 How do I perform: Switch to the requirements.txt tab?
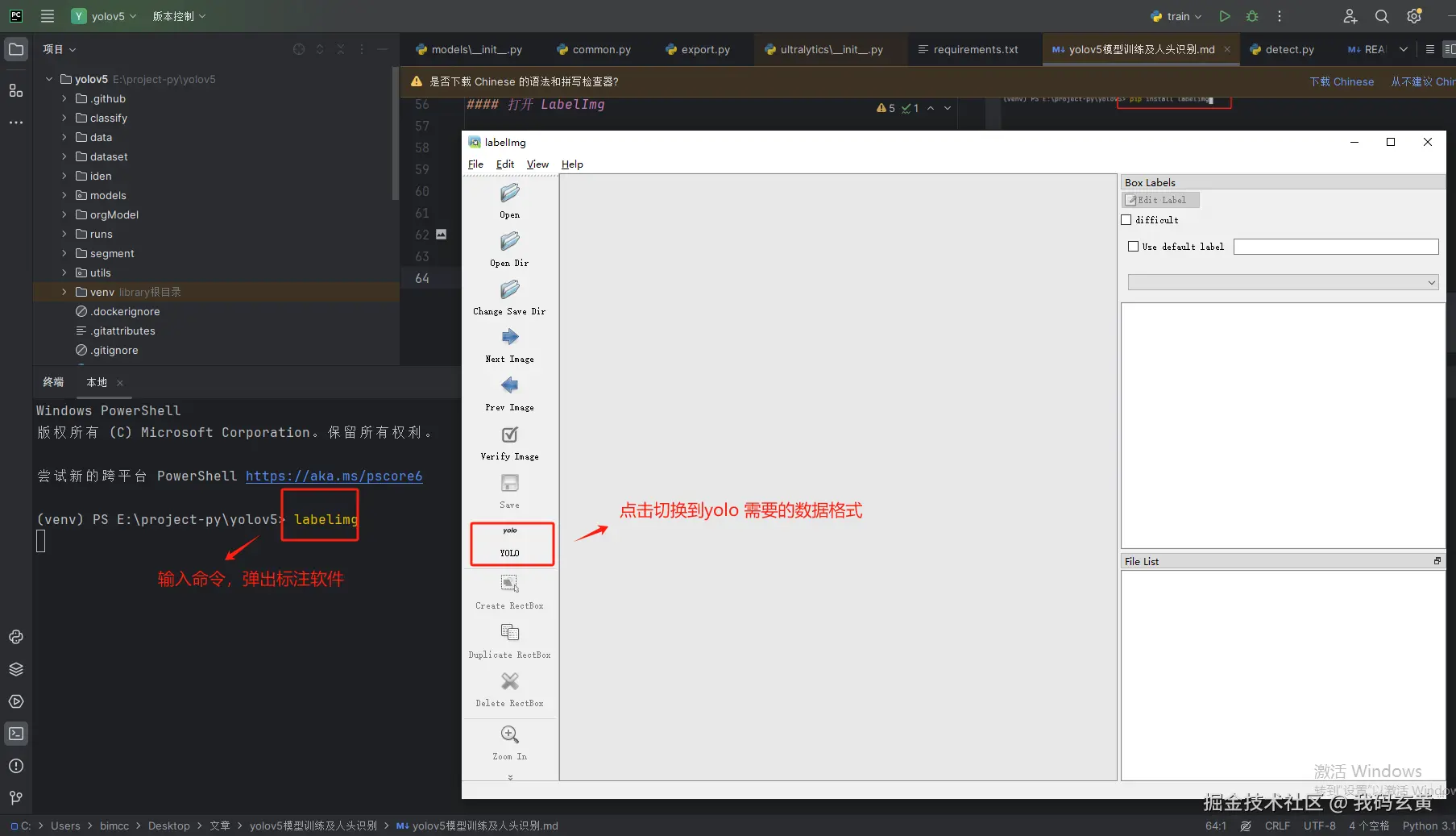click(968, 49)
